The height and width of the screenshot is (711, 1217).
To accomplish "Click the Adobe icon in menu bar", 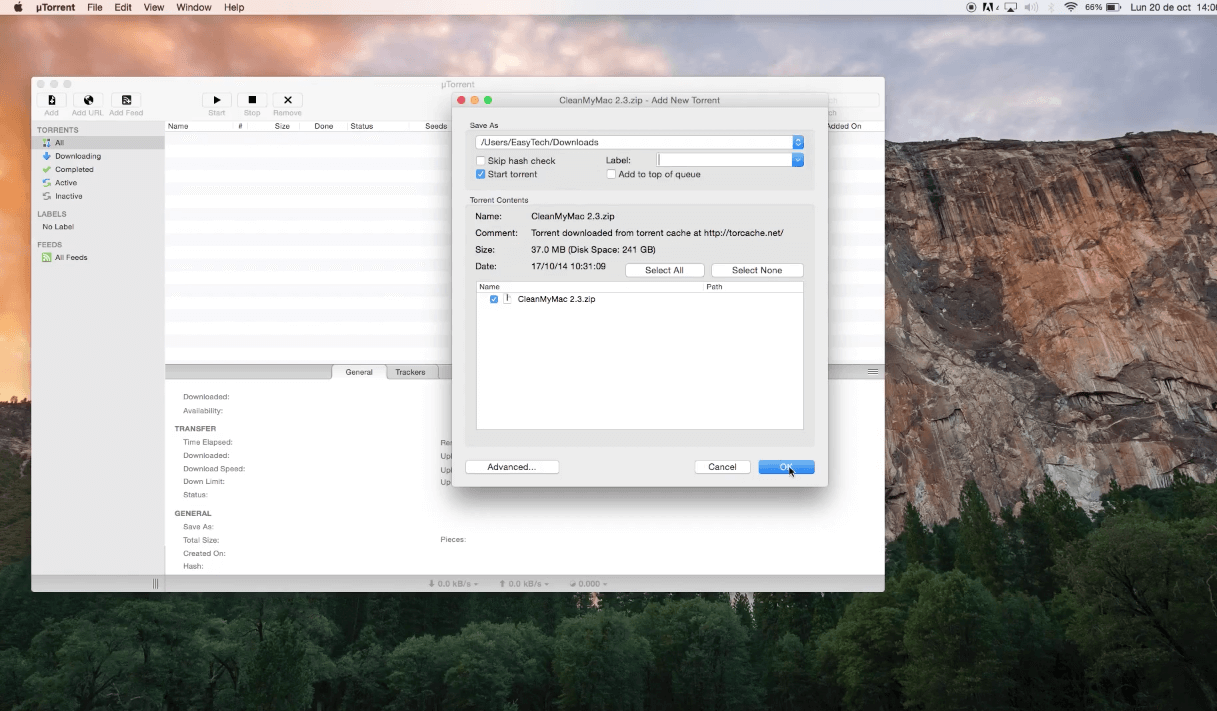I will point(990,7).
